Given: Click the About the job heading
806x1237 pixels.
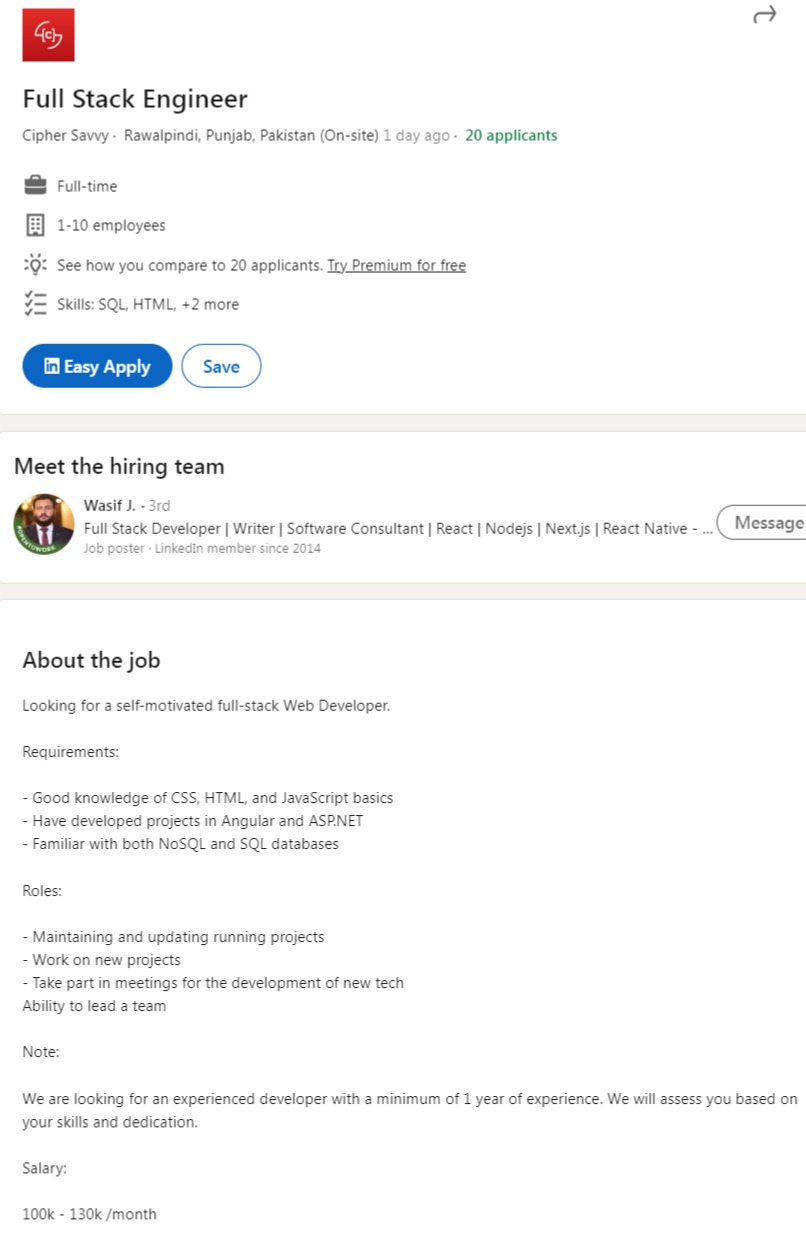Looking at the screenshot, I should (91, 660).
